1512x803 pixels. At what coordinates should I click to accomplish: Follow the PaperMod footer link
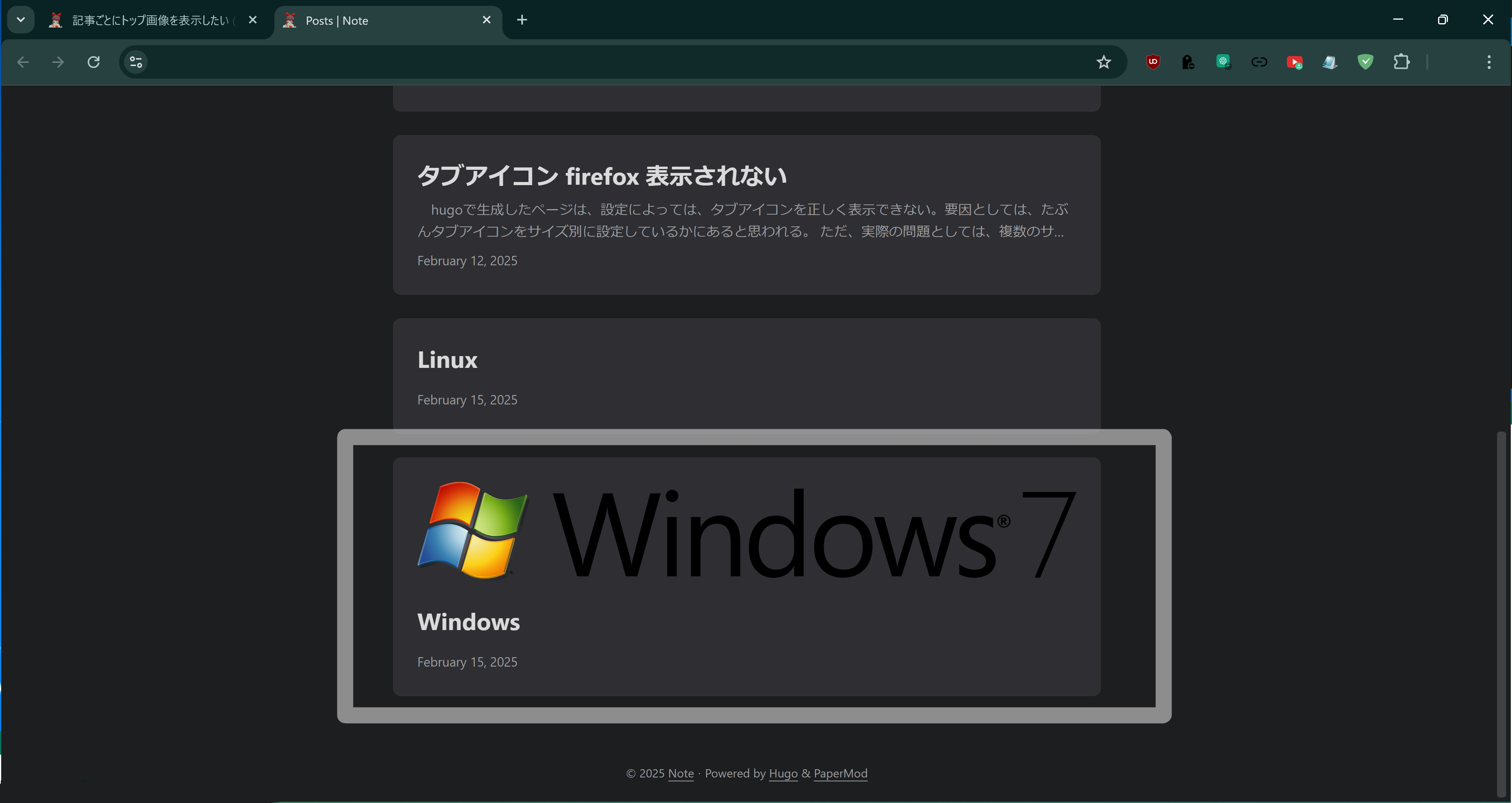tap(840, 774)
